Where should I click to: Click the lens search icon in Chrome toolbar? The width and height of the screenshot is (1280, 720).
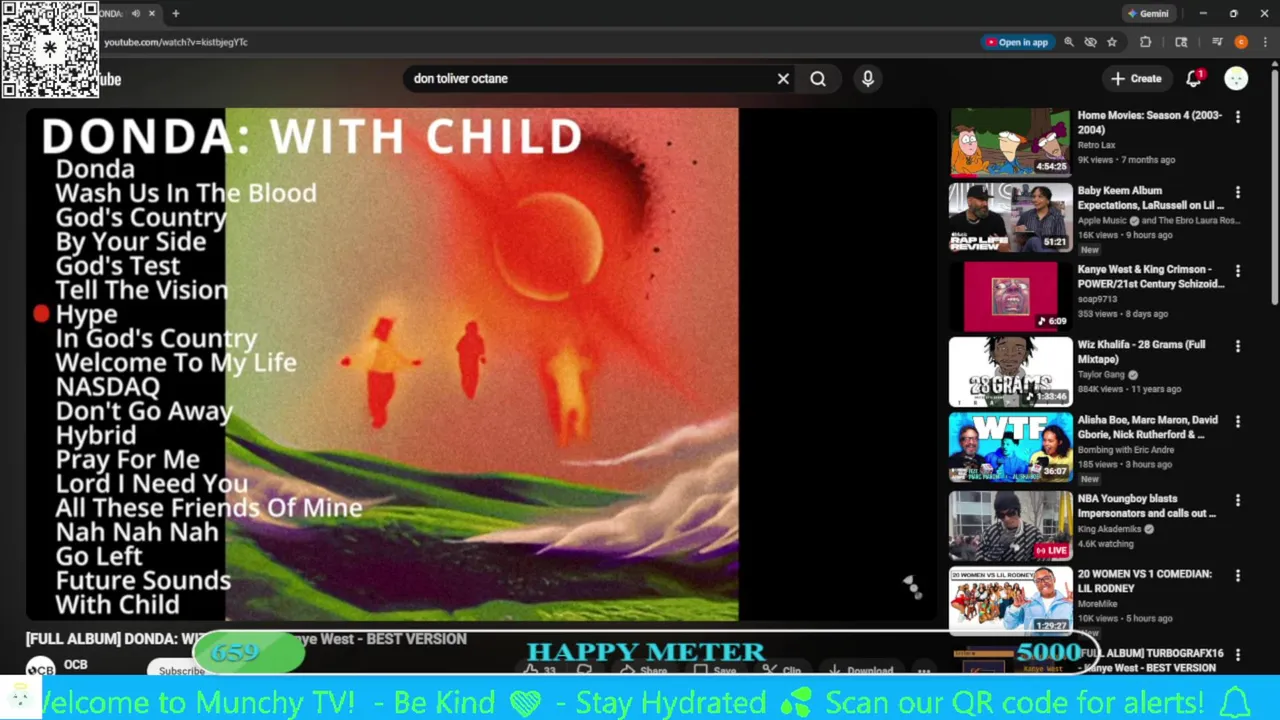click(1181, 42)
